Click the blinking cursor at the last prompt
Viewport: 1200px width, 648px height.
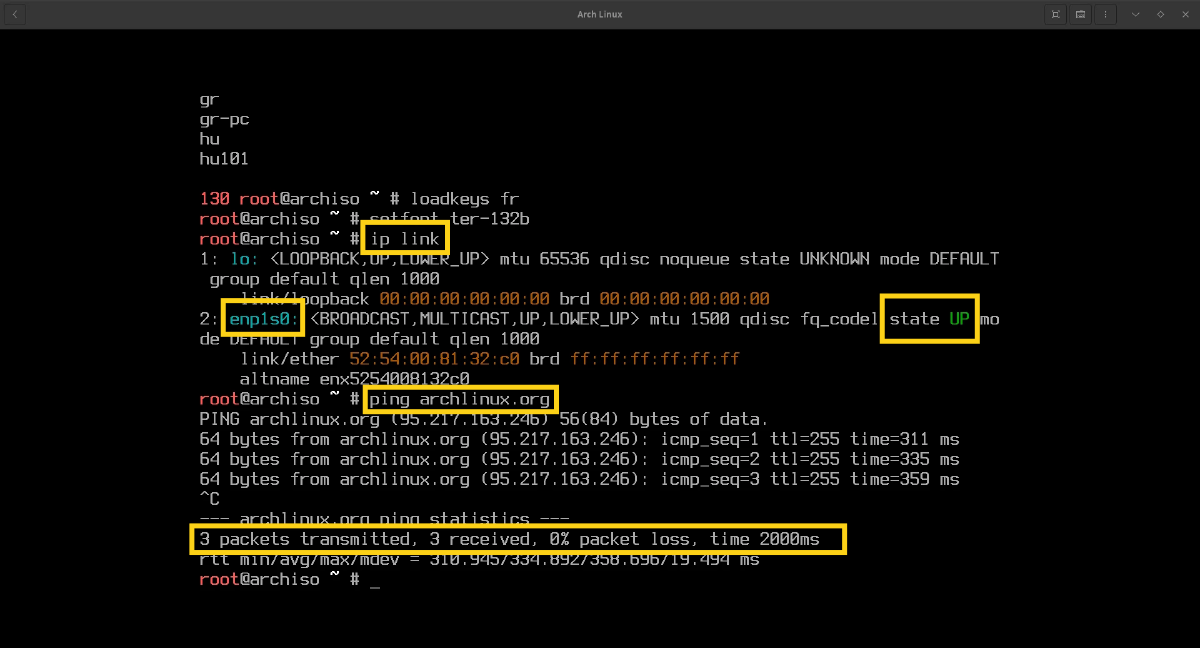[375, 580]
